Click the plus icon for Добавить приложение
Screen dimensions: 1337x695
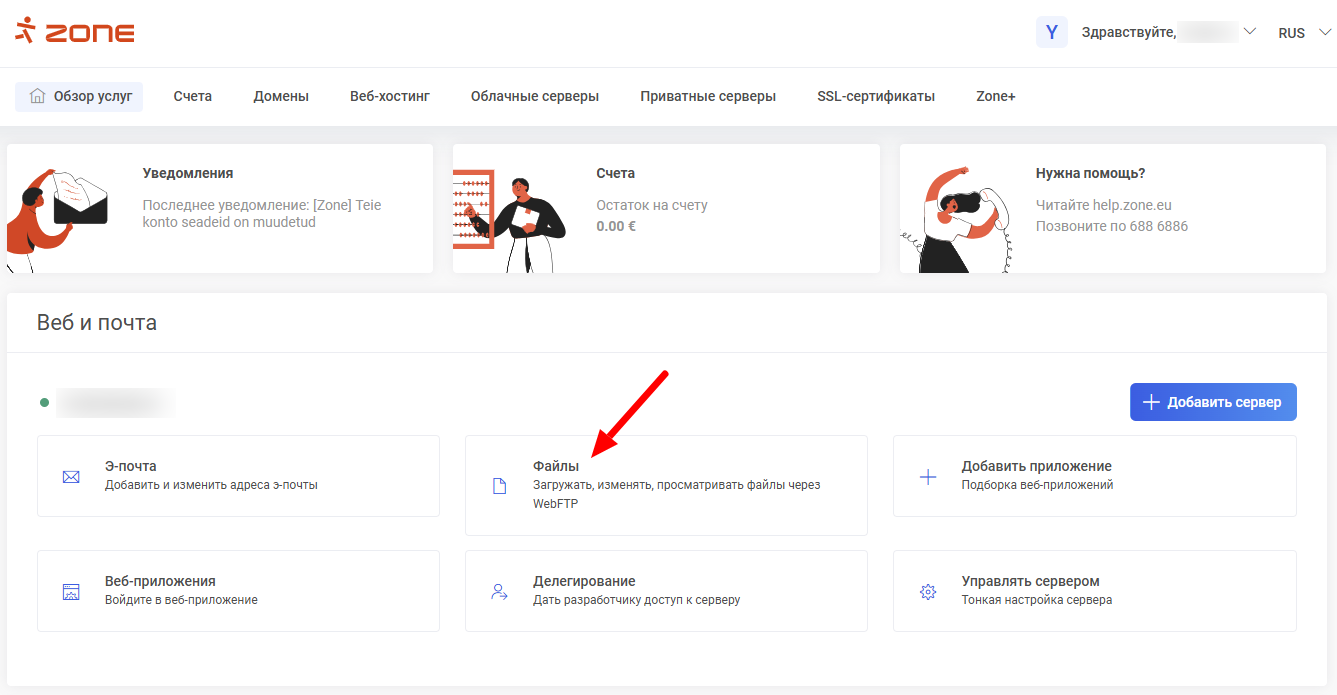point(926,477)
